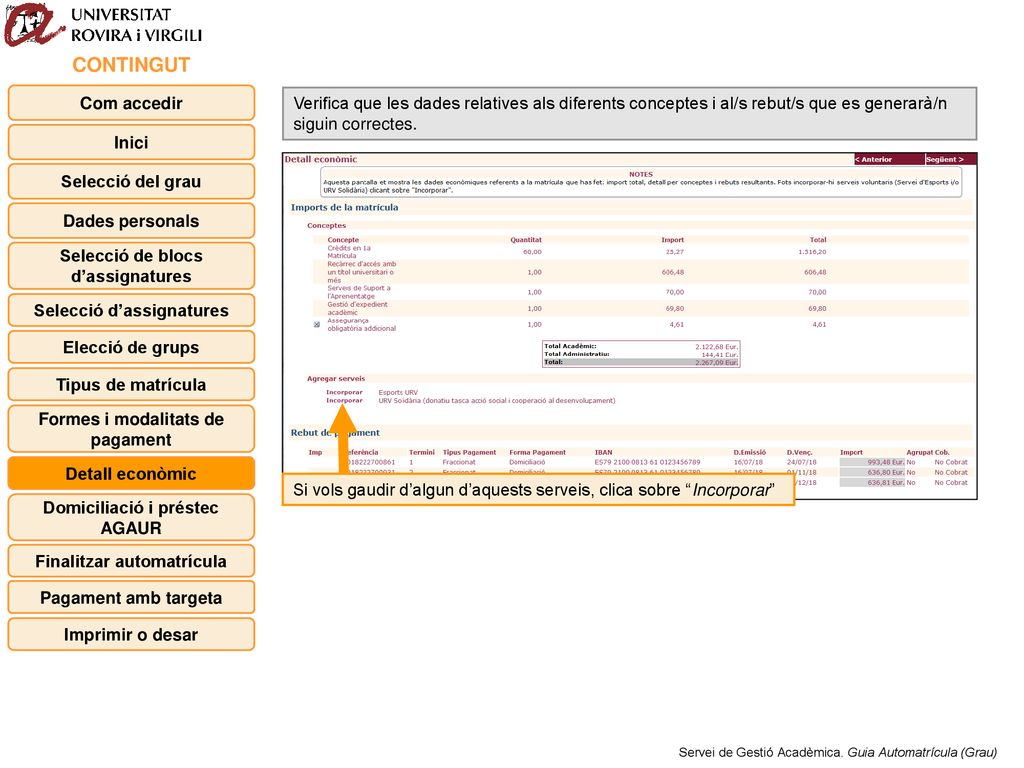
Task: Click the NOTES box title
Action: (641, 174)
